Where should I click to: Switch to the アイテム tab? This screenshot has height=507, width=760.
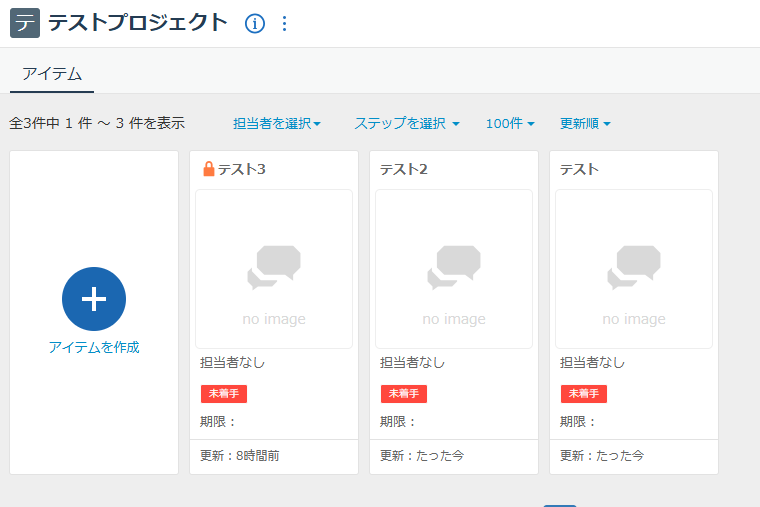coord(52,73)
